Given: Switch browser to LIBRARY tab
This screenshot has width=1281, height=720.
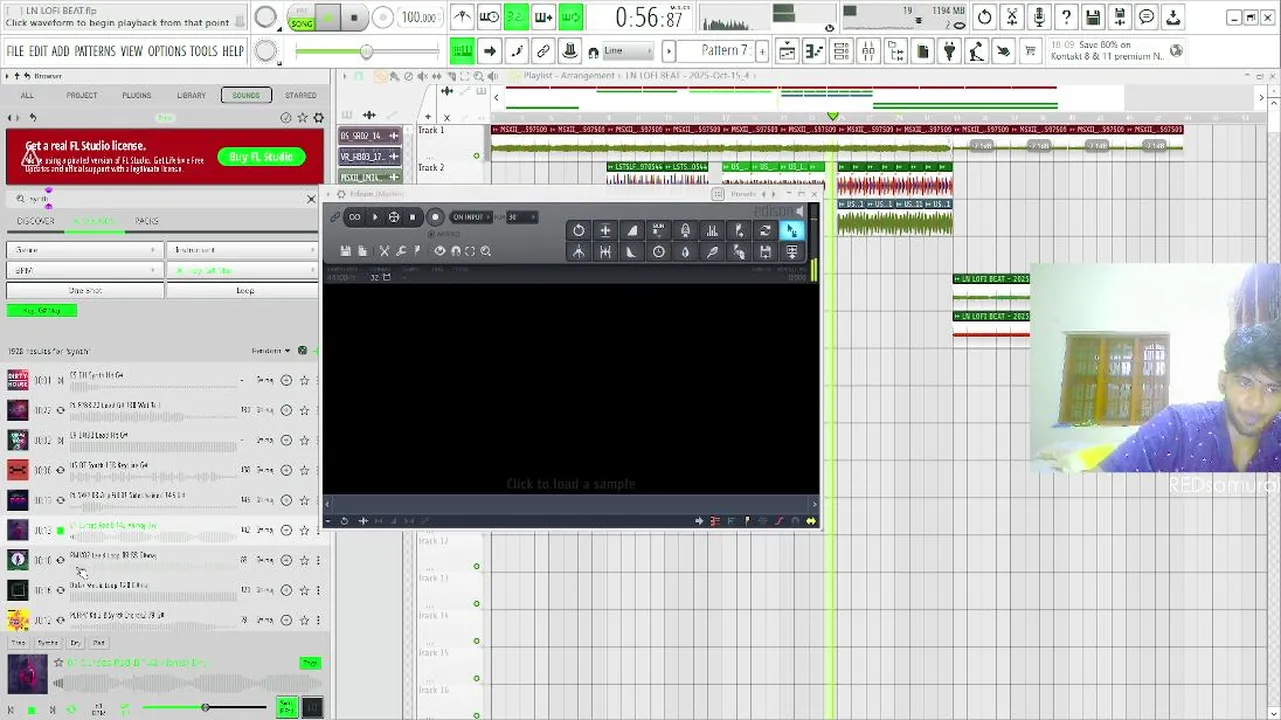Looking at the screenshot, I should 191,95.
